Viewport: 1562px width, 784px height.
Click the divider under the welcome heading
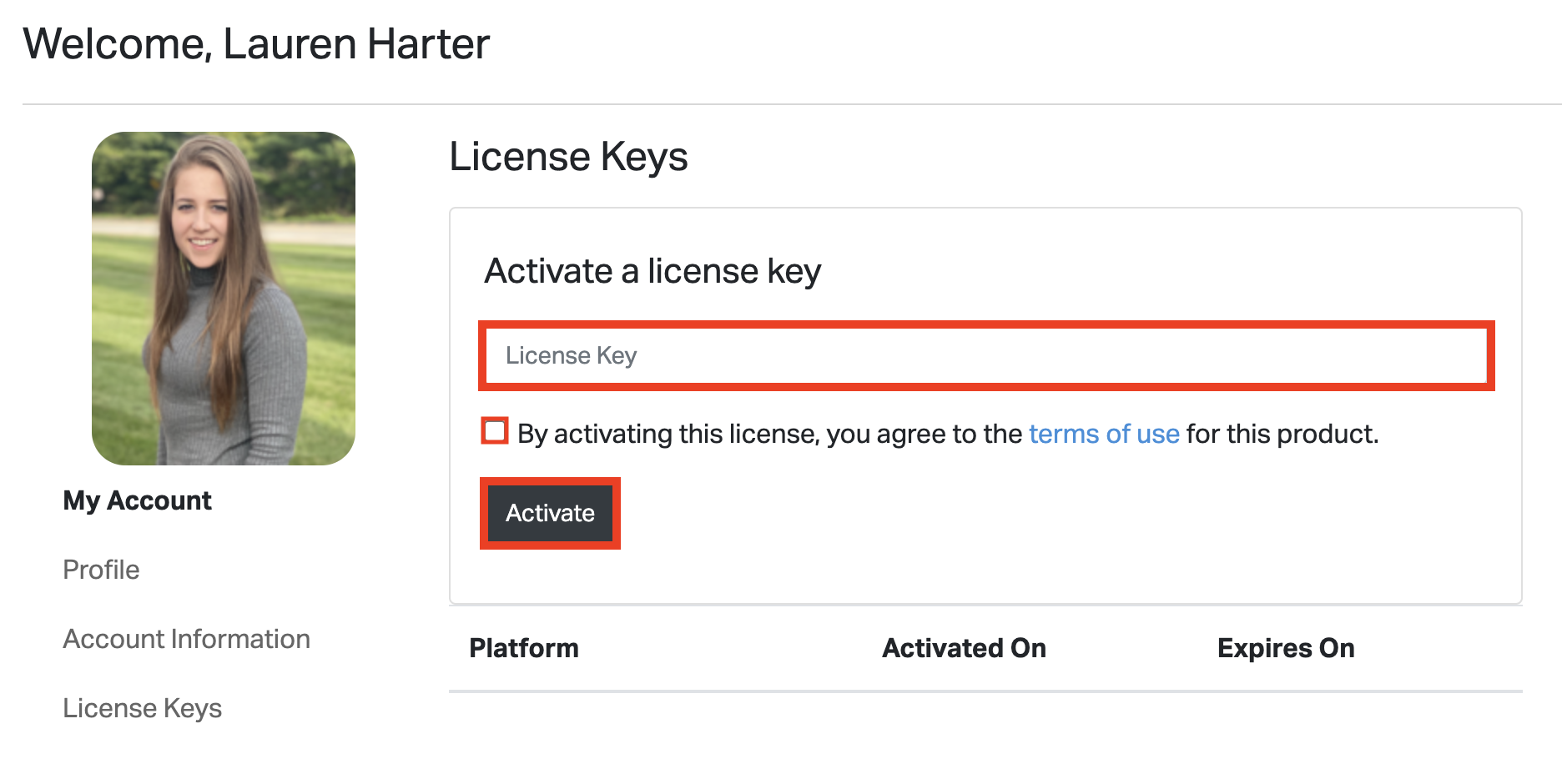tap(781, 102)
